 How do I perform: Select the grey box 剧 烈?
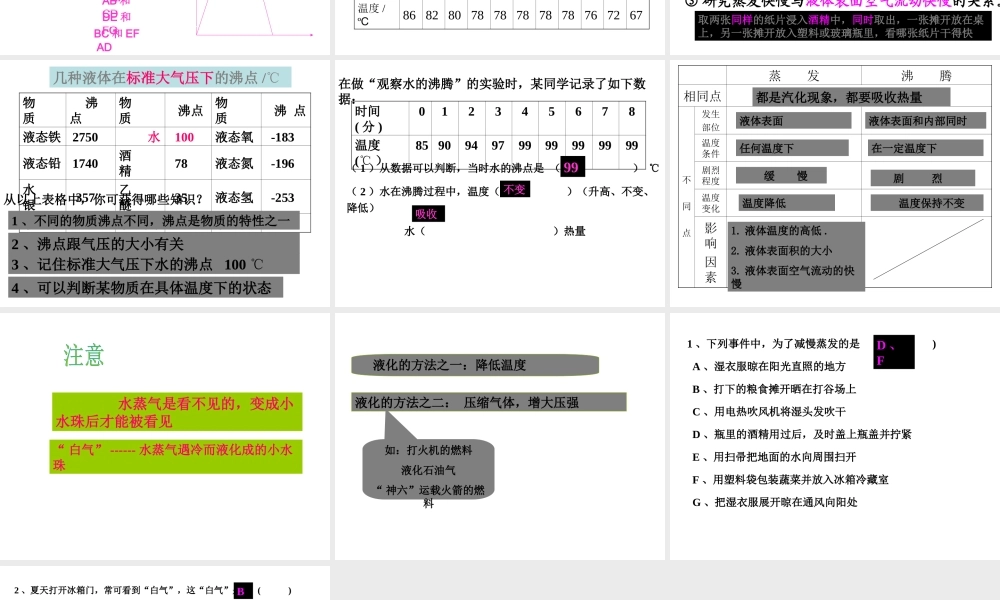point(923,177)
